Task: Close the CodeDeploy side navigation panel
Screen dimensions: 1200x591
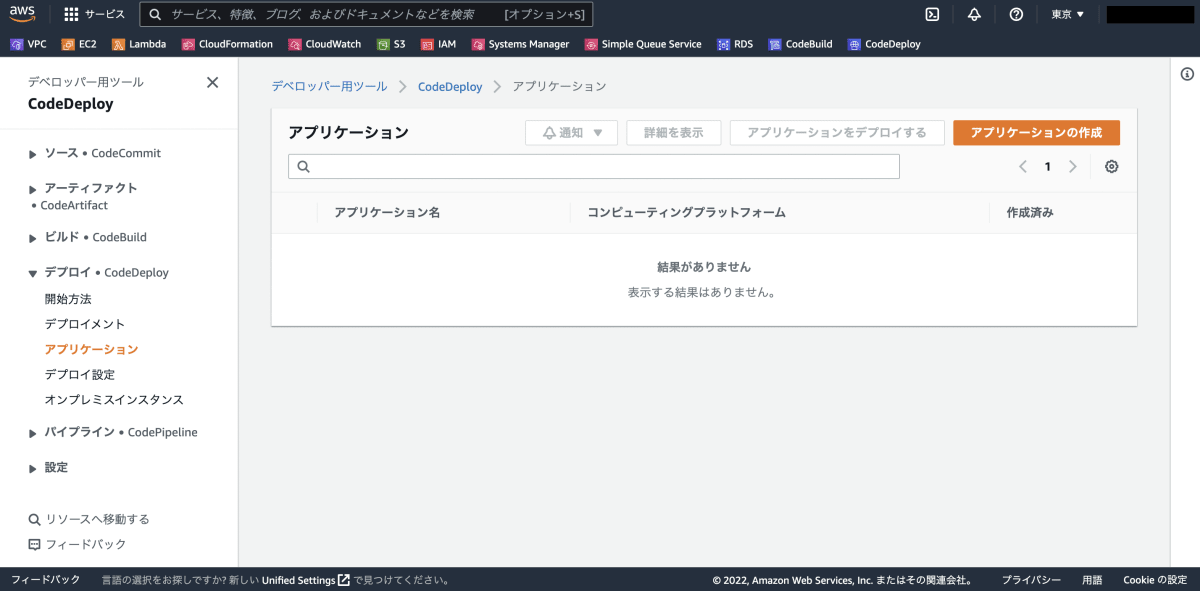Action: click(212, 83)
